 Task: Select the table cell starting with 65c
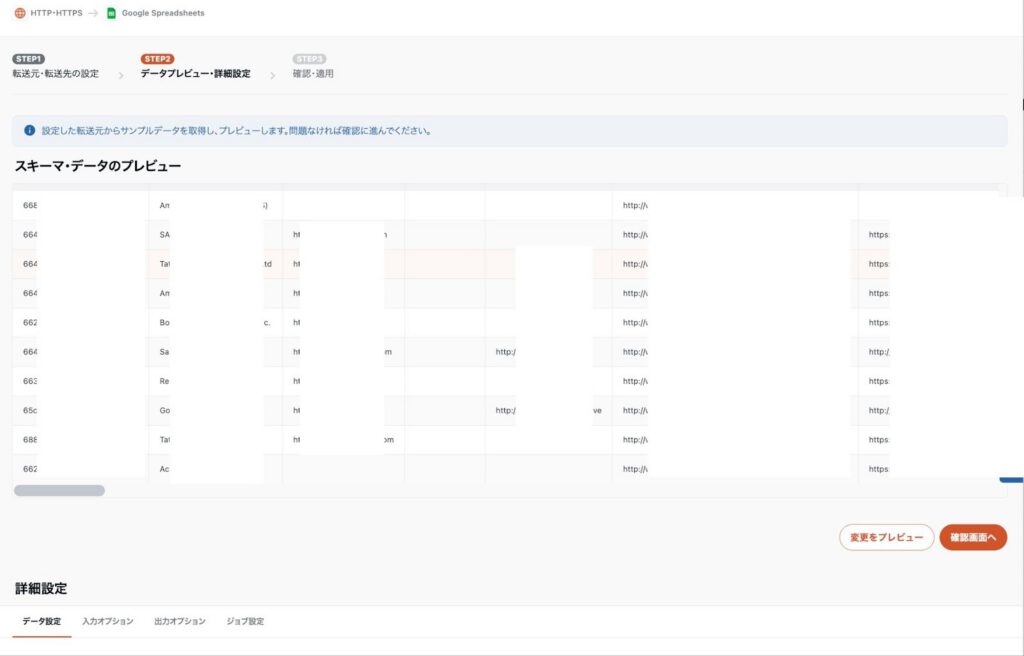point(30,410)
